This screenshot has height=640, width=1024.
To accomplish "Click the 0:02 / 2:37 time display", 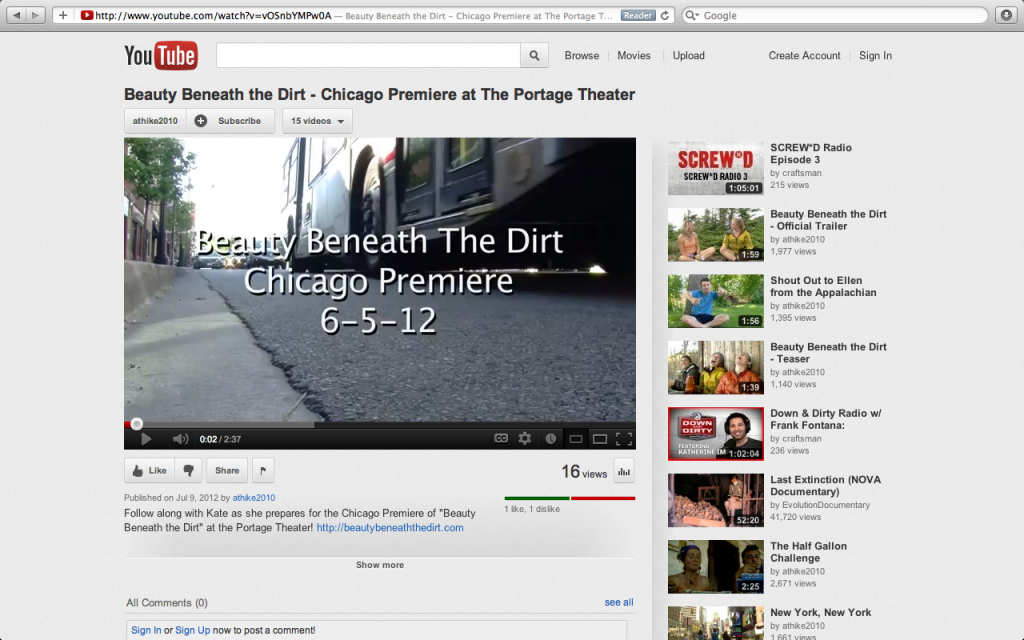I will coord(220,439).
